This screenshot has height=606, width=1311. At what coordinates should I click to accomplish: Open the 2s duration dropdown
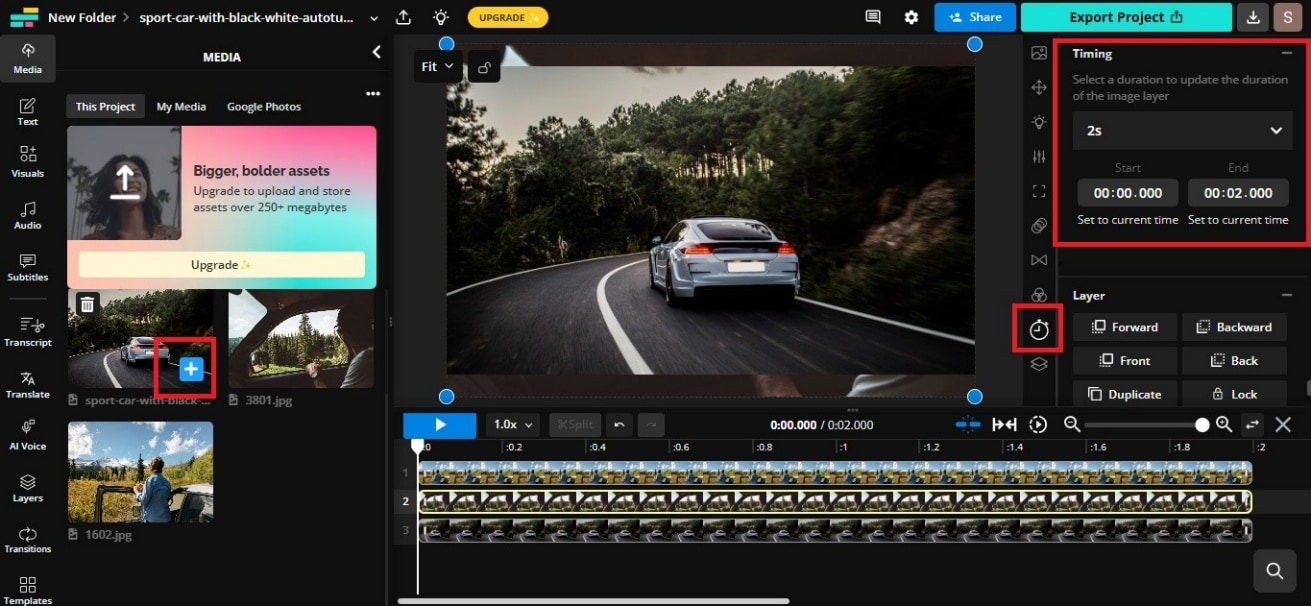point(1183,130)
